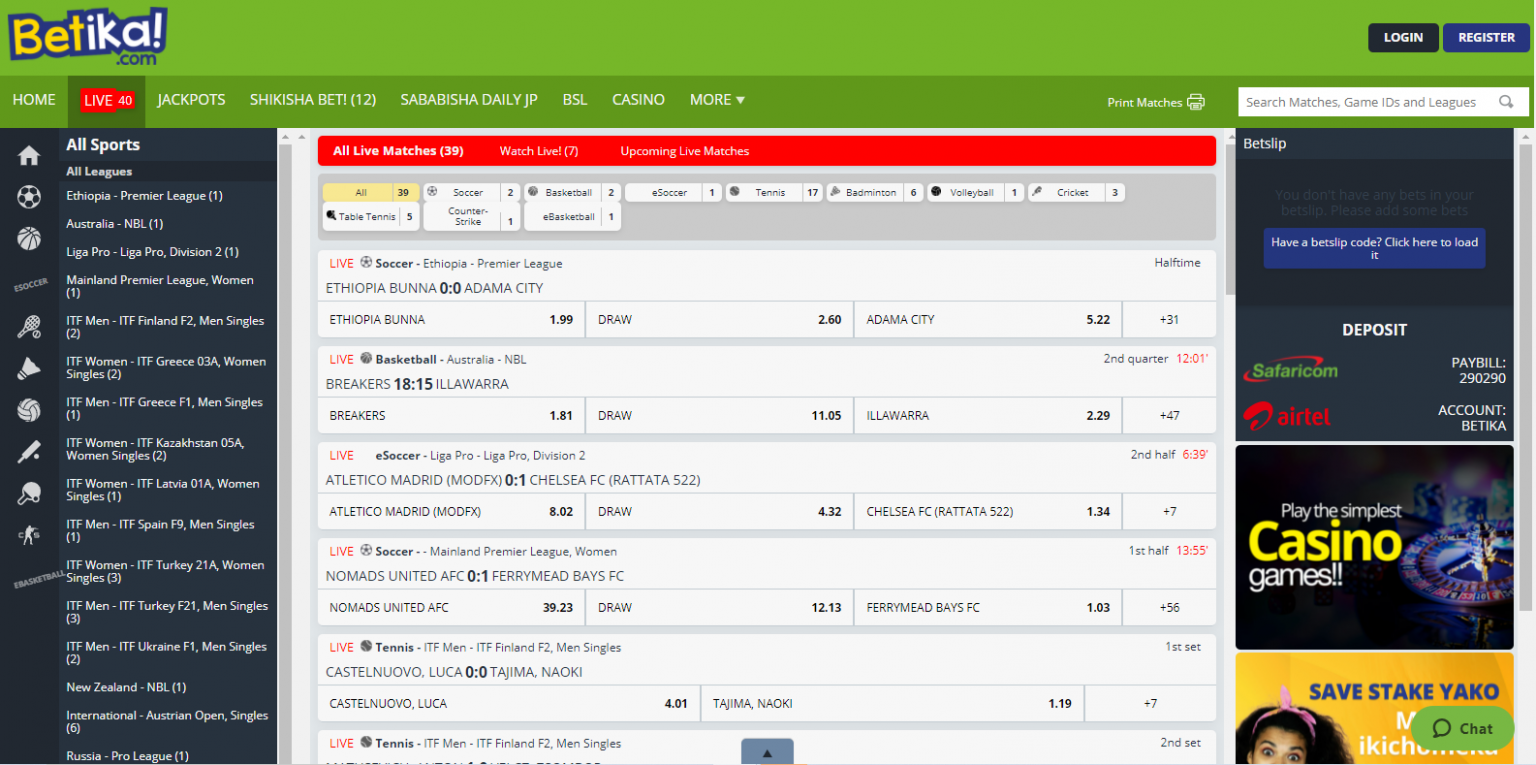Switch to the Watch Live! tab
The height and width of the screenshot is (765, 1536).
pos(538,150)
